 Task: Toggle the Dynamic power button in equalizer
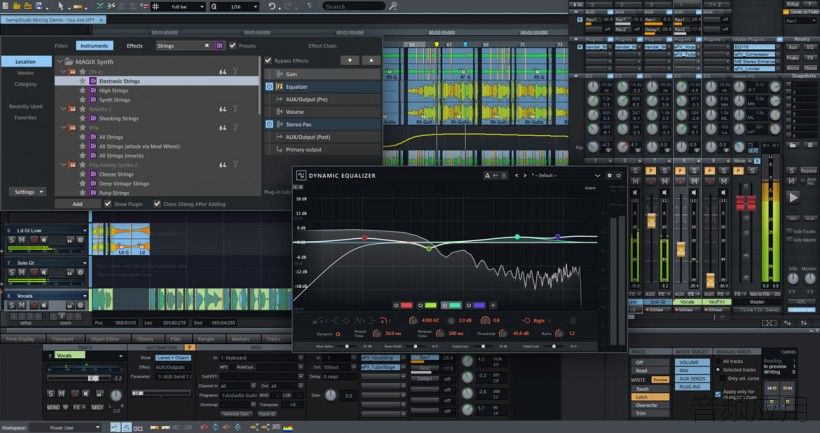tap(338, 334)
